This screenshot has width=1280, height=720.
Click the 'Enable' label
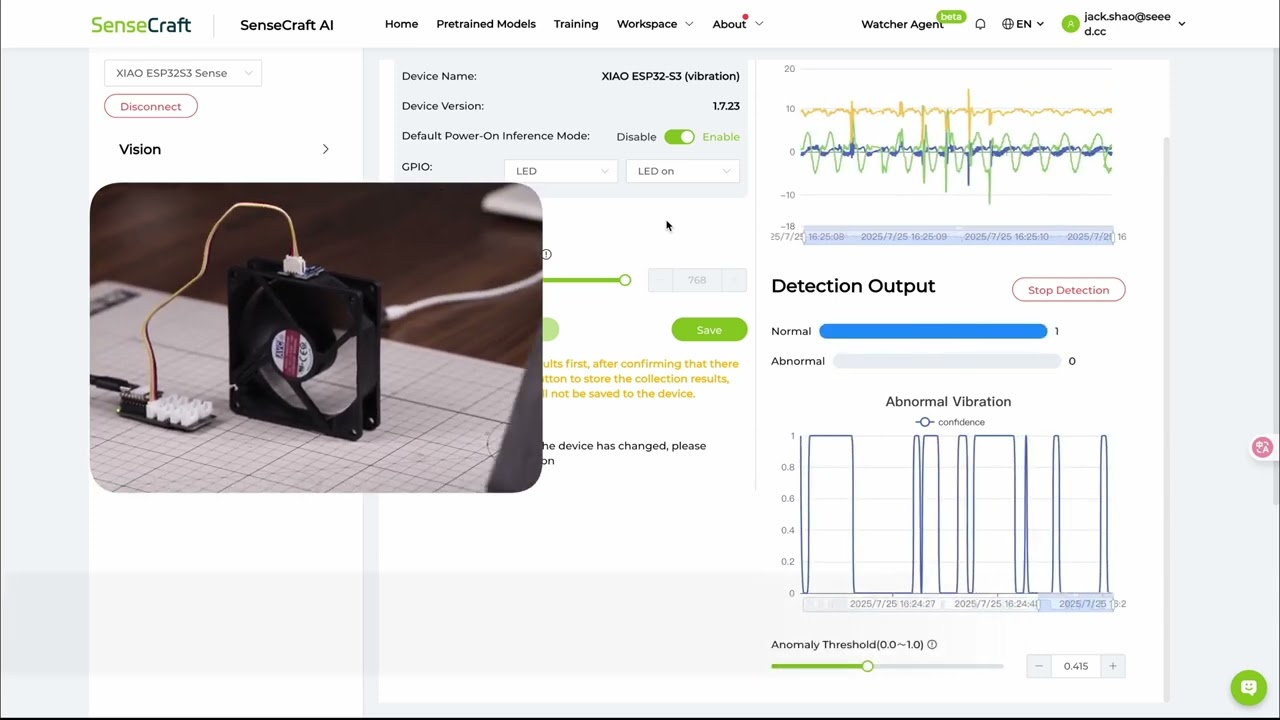(x=721, y=137)
